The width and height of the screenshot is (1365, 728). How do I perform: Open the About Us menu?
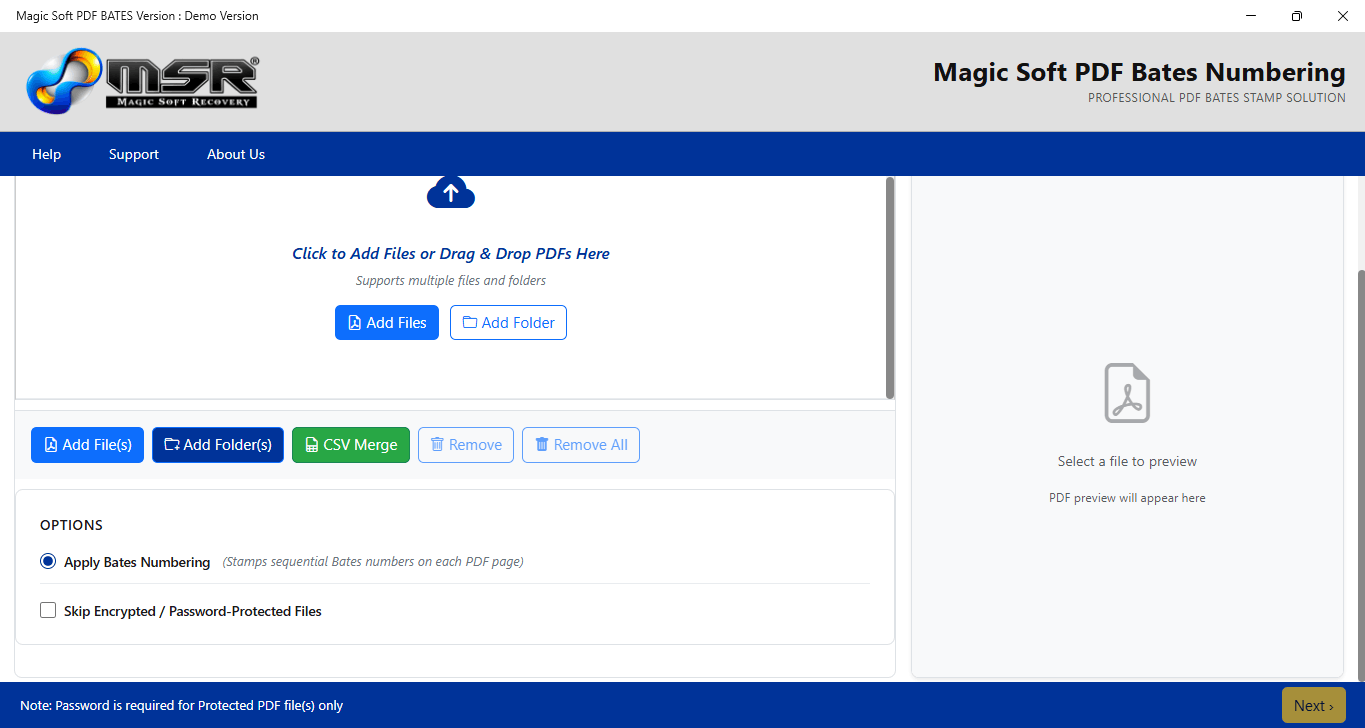tap(236, 154)
